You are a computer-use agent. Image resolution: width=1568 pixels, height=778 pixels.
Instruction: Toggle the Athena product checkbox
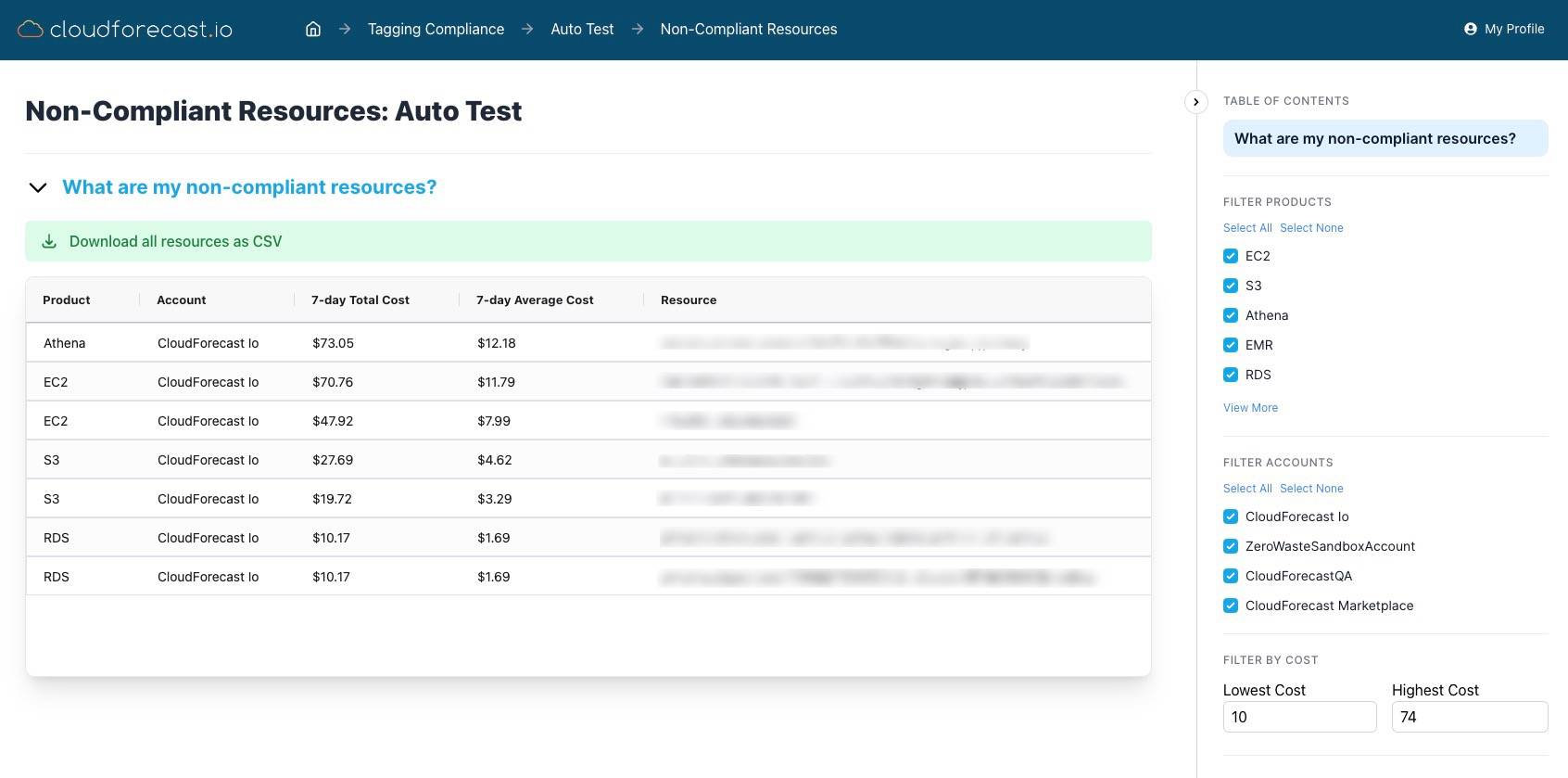(x=1231, y=315)
